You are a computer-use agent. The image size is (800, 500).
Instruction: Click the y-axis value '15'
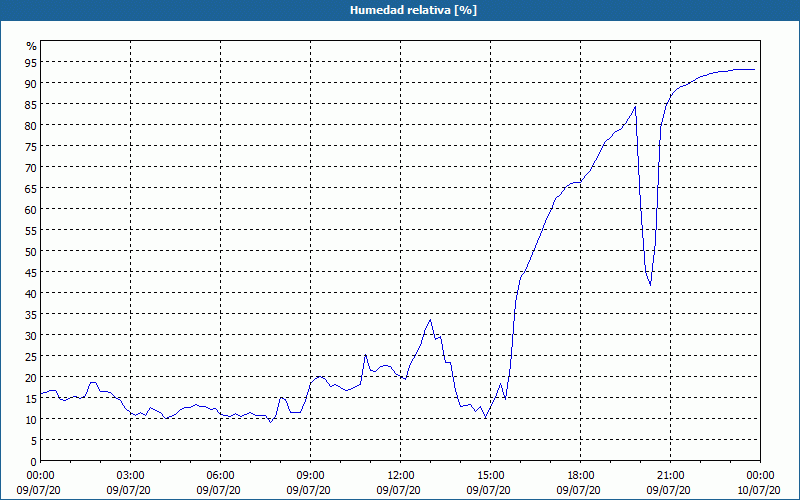click(x=31, y=398)
